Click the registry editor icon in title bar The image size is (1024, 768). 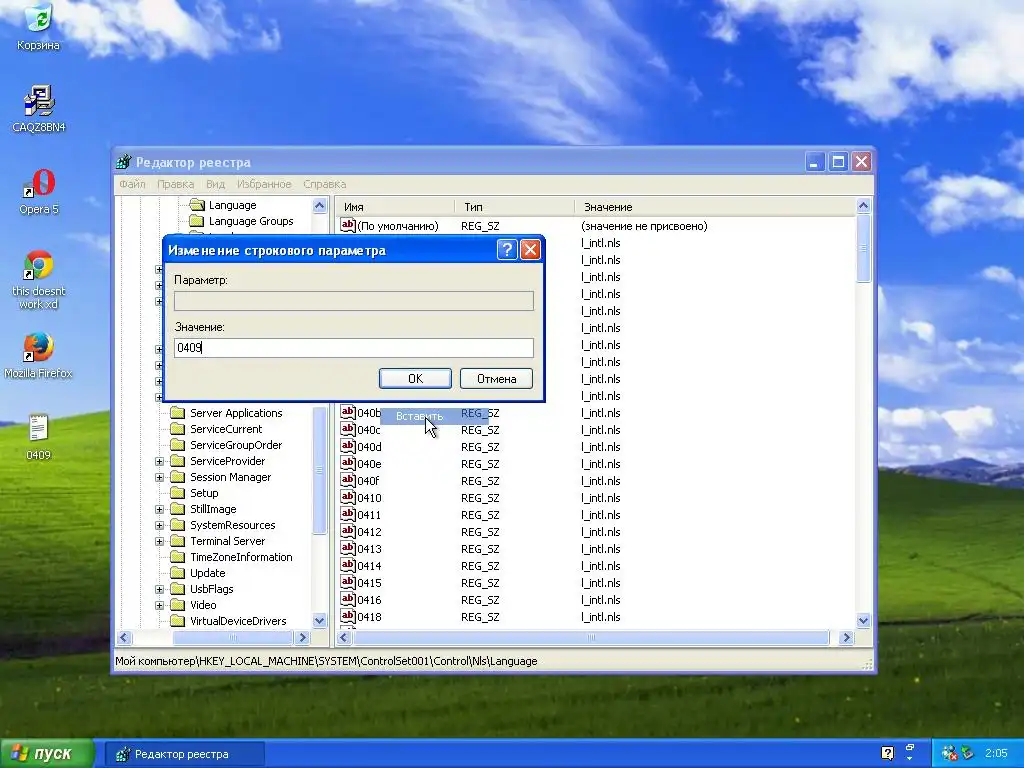(x=123, y=162)
